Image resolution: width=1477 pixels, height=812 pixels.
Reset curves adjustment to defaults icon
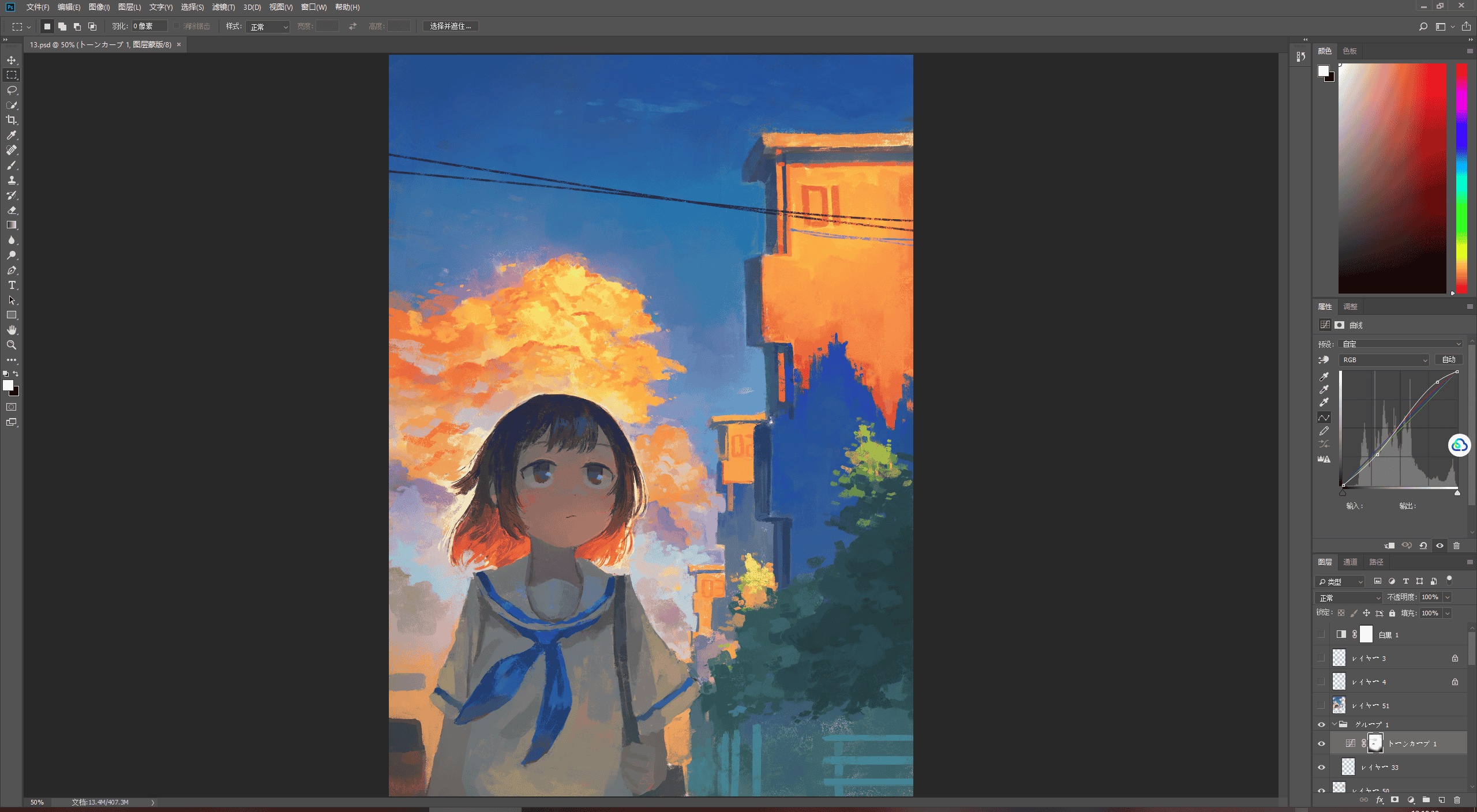tap(1423, 546)
